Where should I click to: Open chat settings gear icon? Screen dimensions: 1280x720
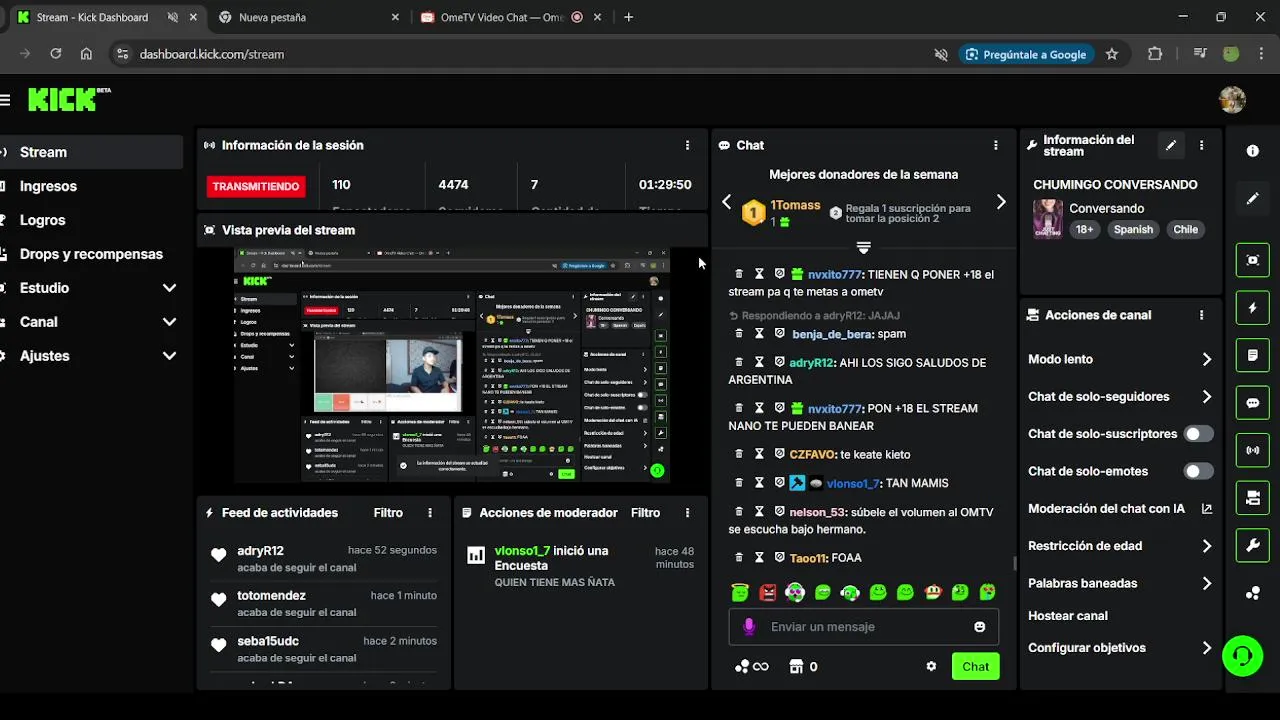pyautogui.click(x=931, y=667)
